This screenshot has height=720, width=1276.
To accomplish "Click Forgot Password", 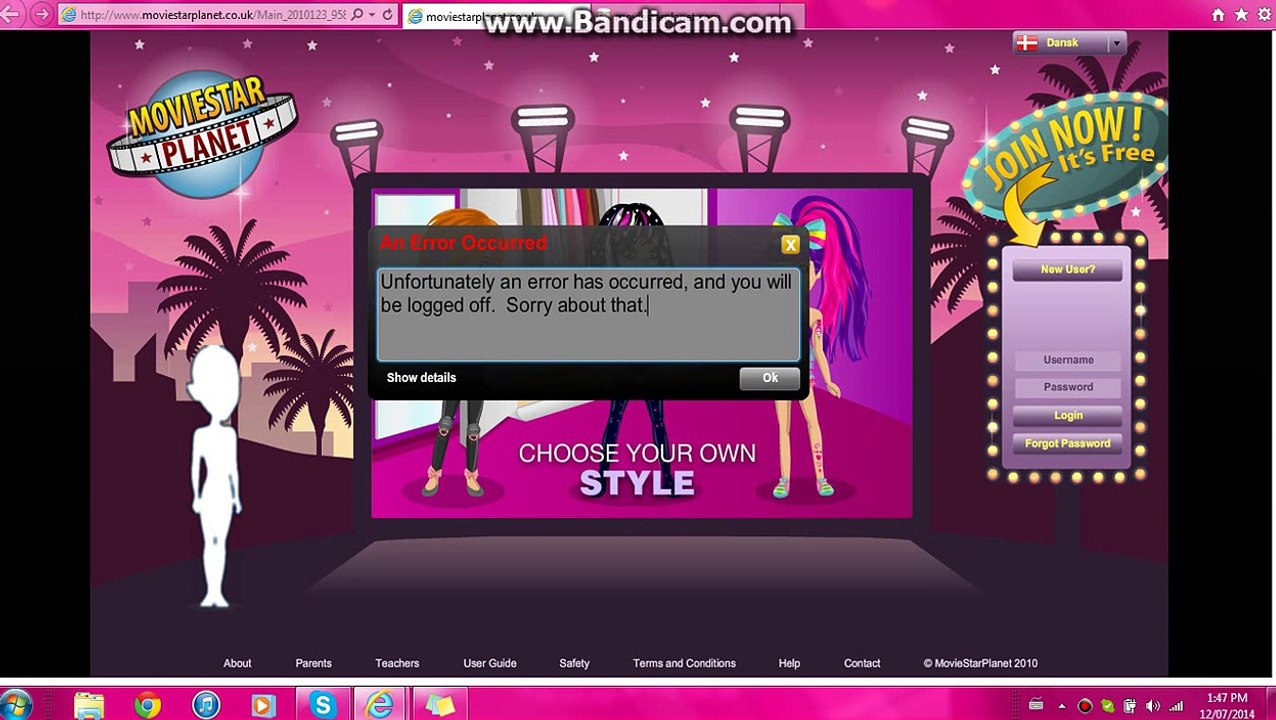I will click(x=1068, y=443).
